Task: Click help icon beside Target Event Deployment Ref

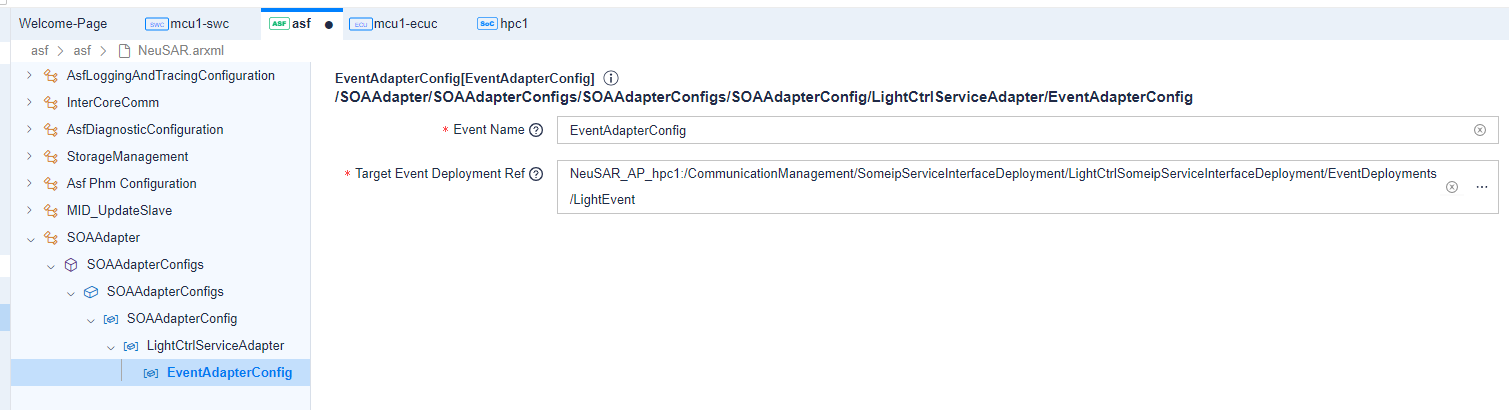Action: (x=536, y=174)
